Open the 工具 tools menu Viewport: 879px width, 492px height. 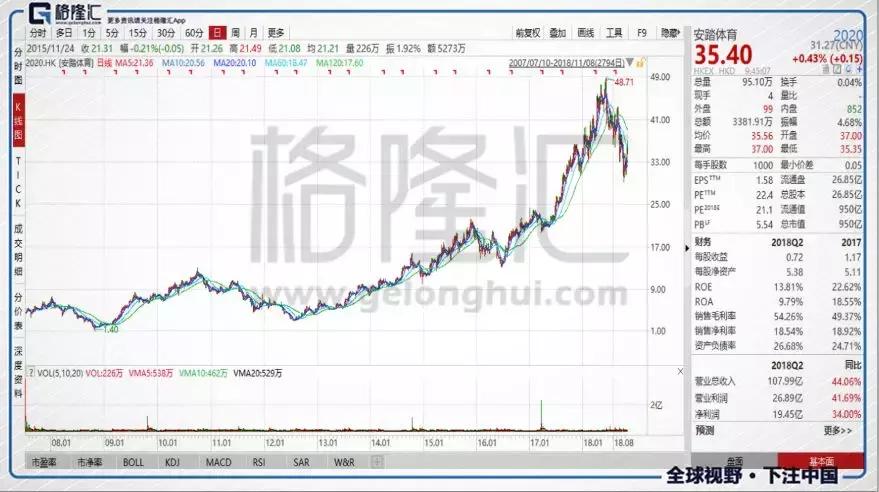[x=614, y=33]
